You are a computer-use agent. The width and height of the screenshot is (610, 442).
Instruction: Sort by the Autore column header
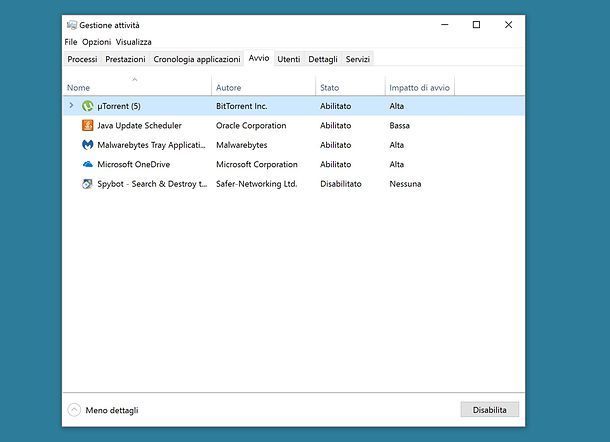264,86
